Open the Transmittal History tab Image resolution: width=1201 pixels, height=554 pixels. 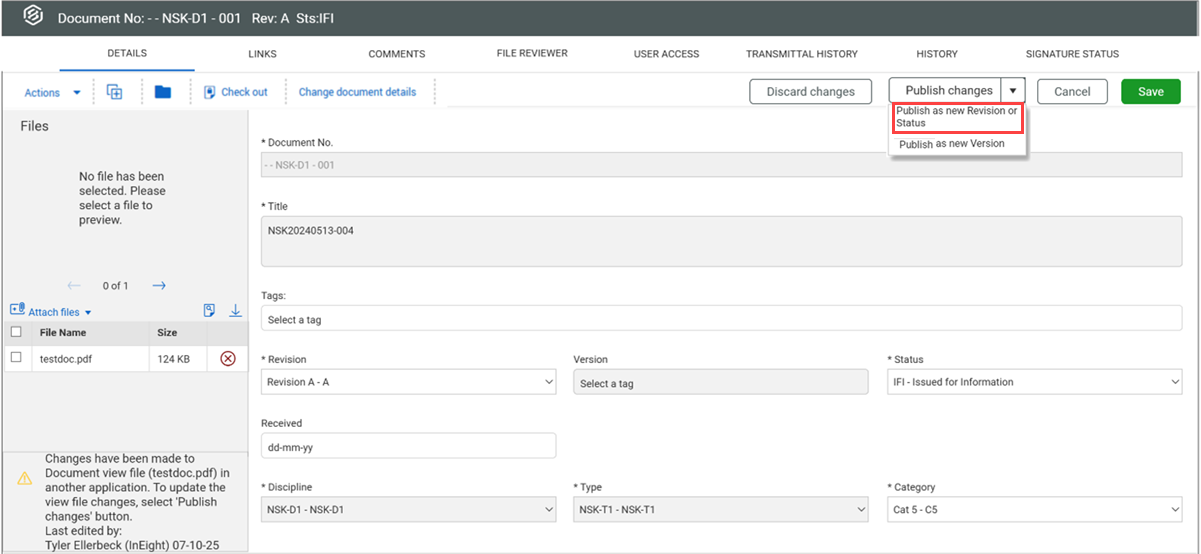pyautogui.click(x=802, y=54)
